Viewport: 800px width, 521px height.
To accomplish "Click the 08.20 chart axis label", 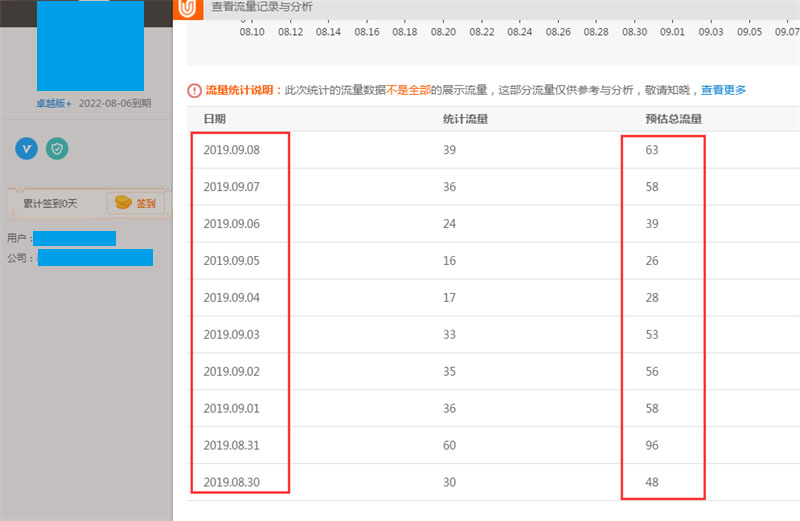I will tap(443, 32).
